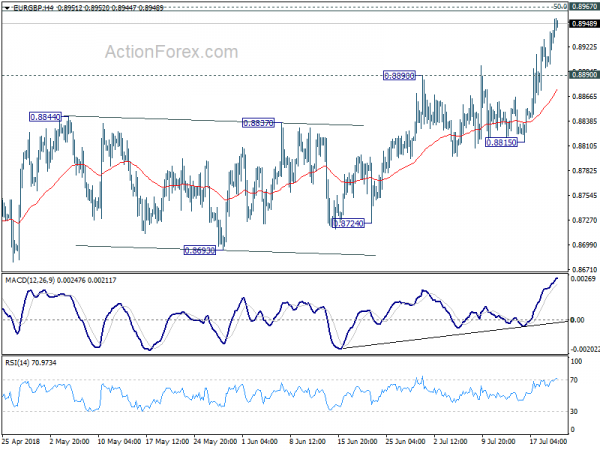This screenshot has height=450, width=600.
Task: Select the 25 Apr 2018 date on the time axis
Action: (22, 440)
